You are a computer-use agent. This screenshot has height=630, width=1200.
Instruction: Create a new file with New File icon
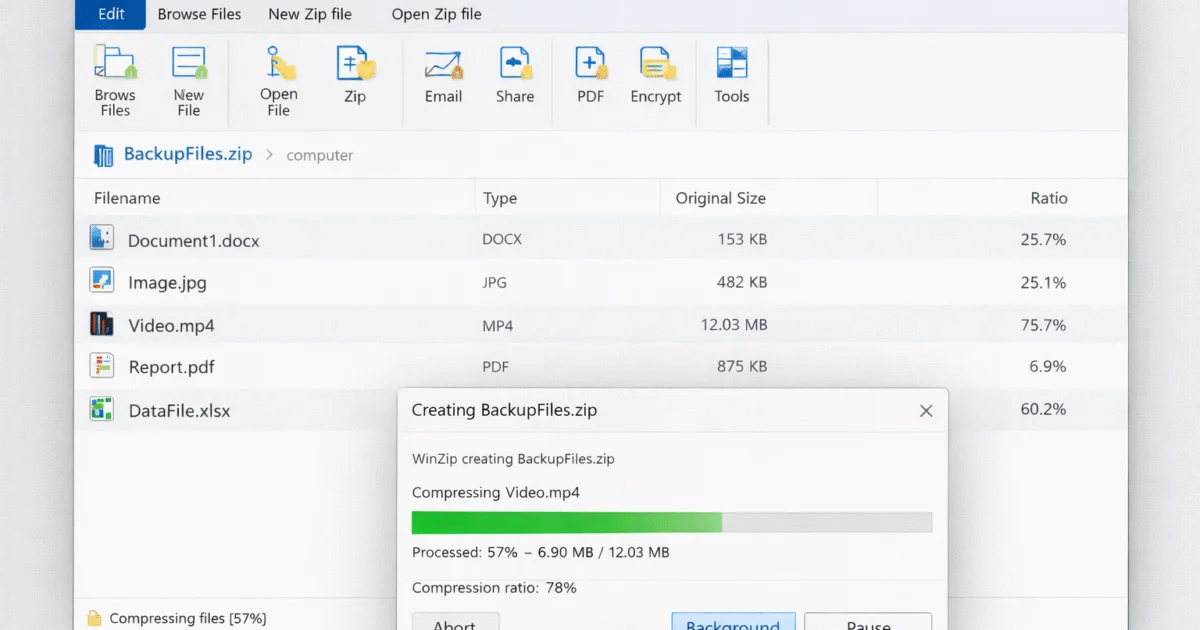189,63
